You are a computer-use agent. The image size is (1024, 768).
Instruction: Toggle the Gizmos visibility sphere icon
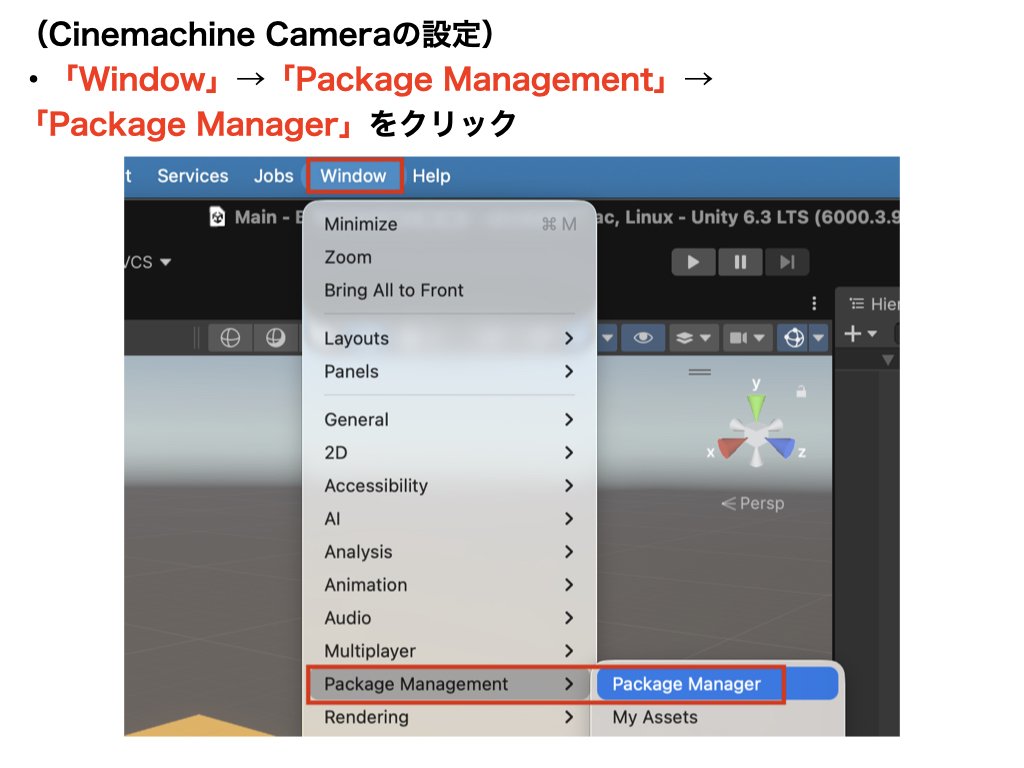(x=794, y=338)
